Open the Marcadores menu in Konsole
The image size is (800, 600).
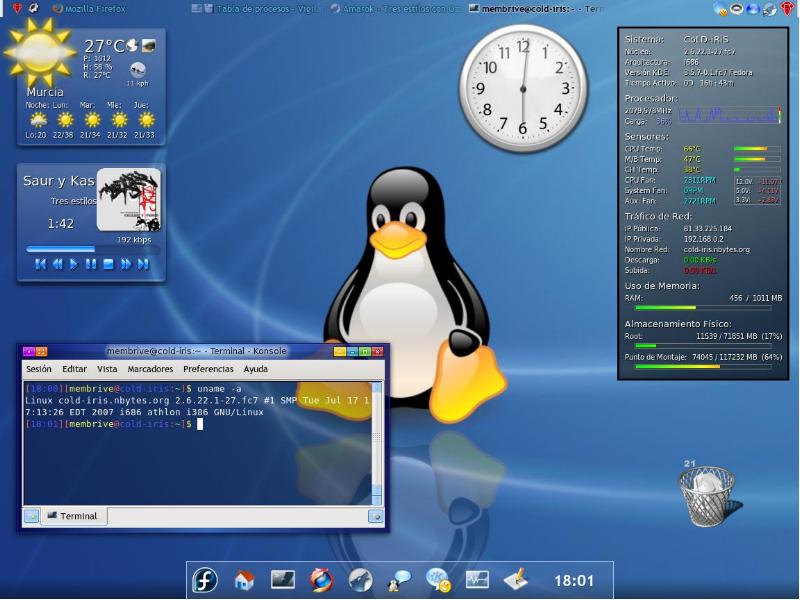tap(150, 368)
